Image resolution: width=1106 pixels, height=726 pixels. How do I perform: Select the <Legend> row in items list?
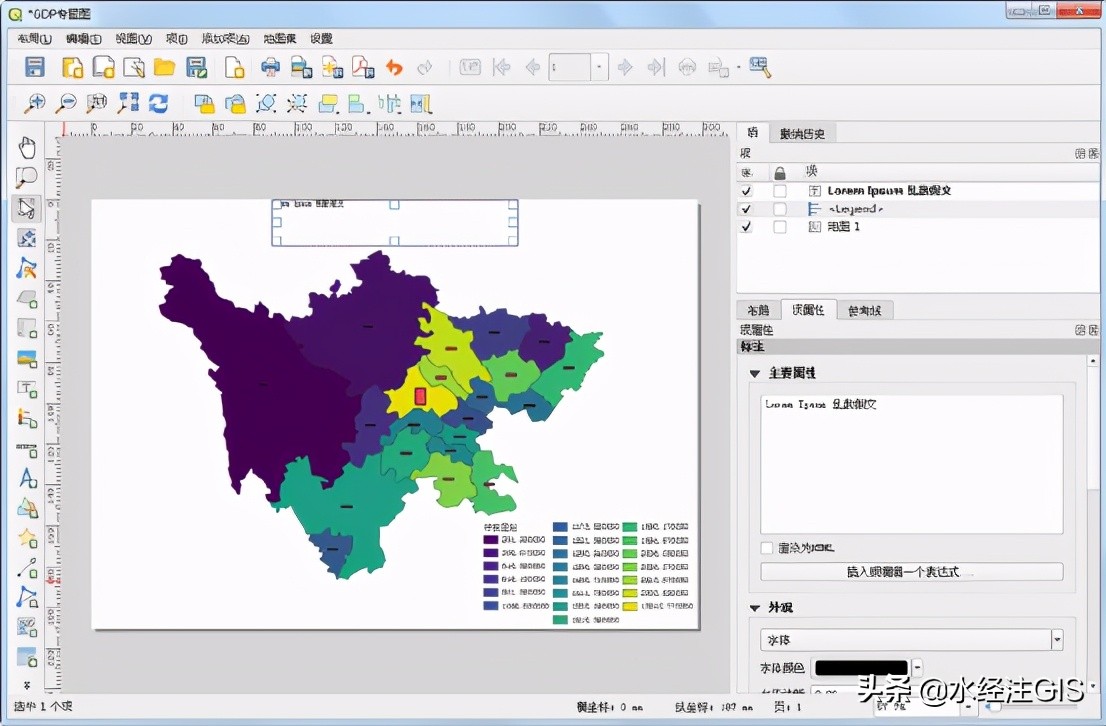point(917,209)
